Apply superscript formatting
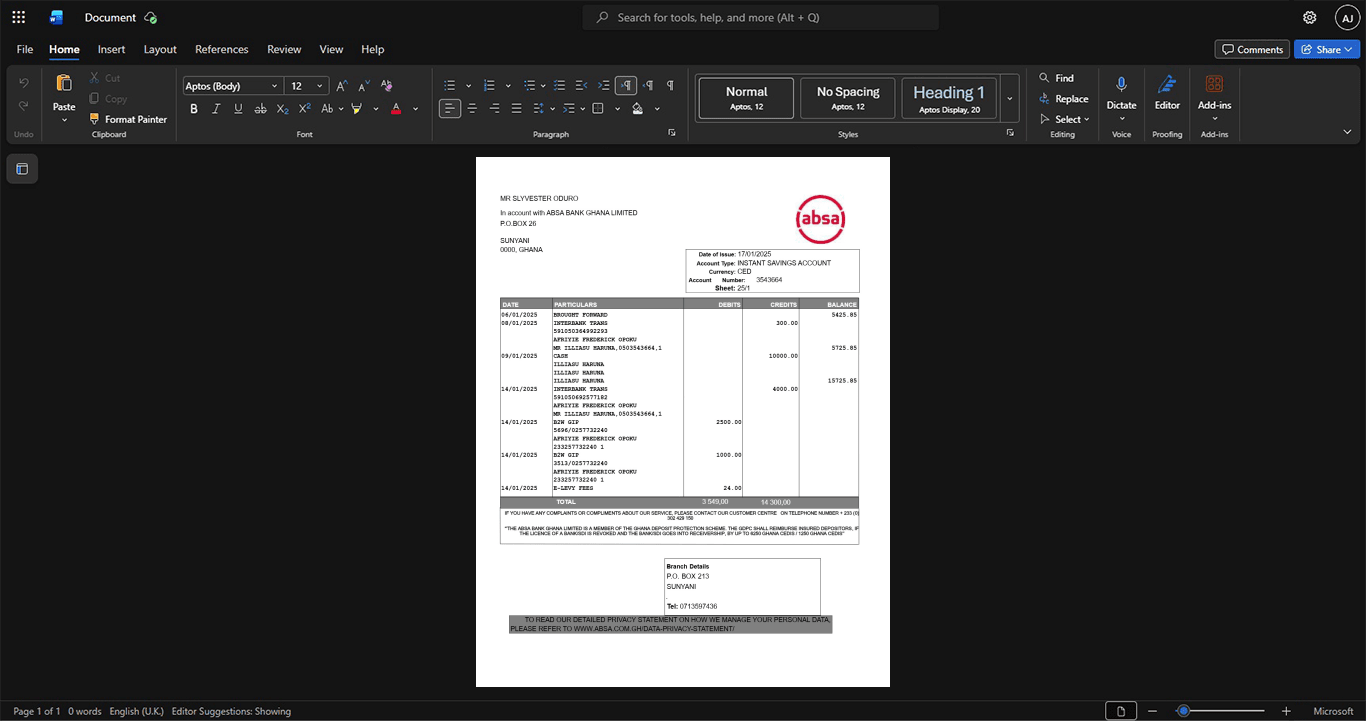 point(305,108)
